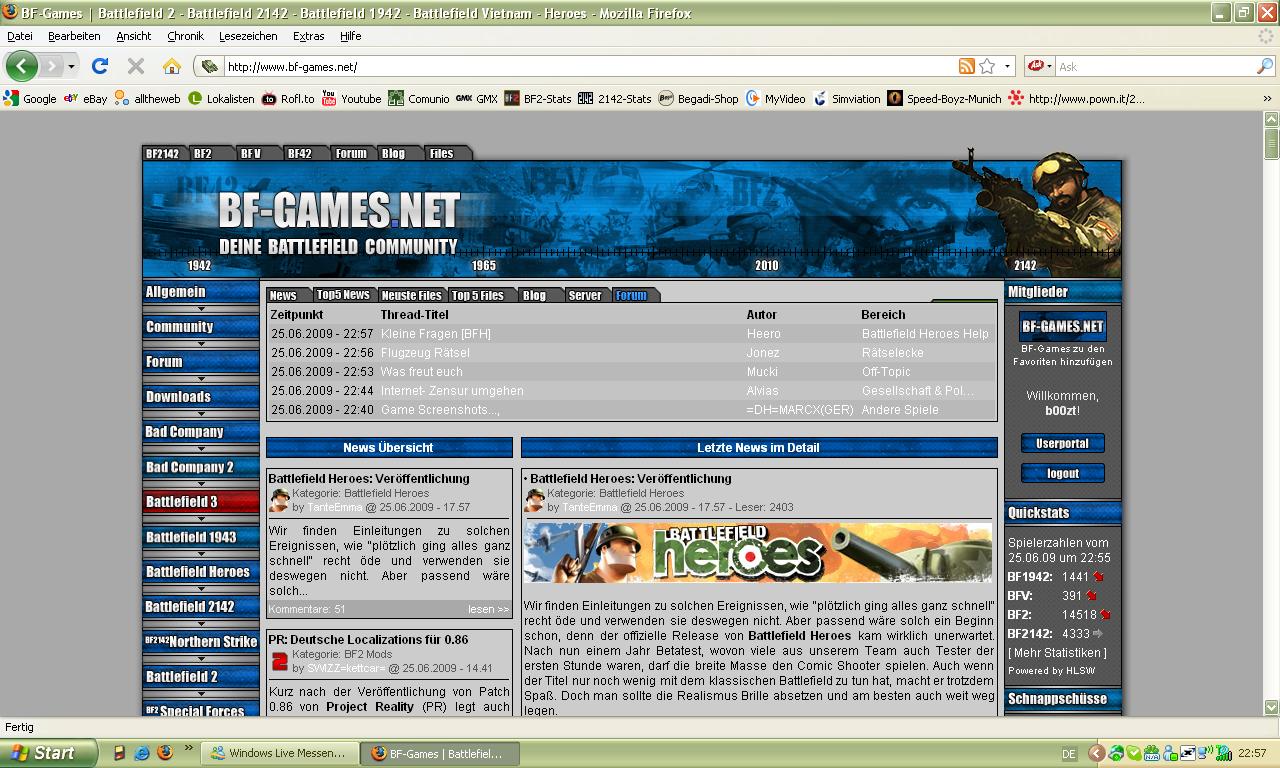Viewport: 1280px width, 768px height.
Task: Open the Mehr Statistiken link
Action: pos(1057,653)
